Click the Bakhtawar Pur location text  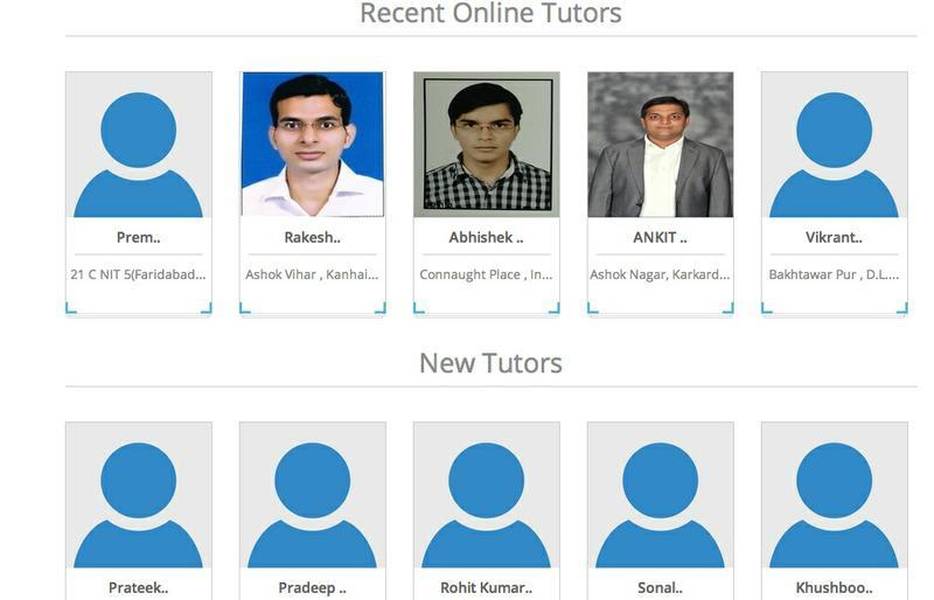pyautogui.click(x=834, y=275)
